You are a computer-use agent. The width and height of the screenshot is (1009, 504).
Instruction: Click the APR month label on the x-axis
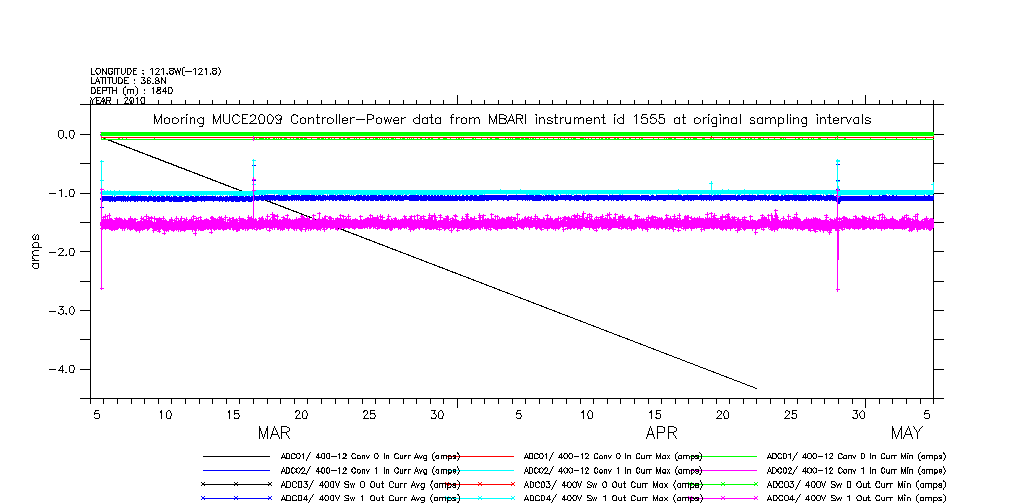[x=662, y=434]
